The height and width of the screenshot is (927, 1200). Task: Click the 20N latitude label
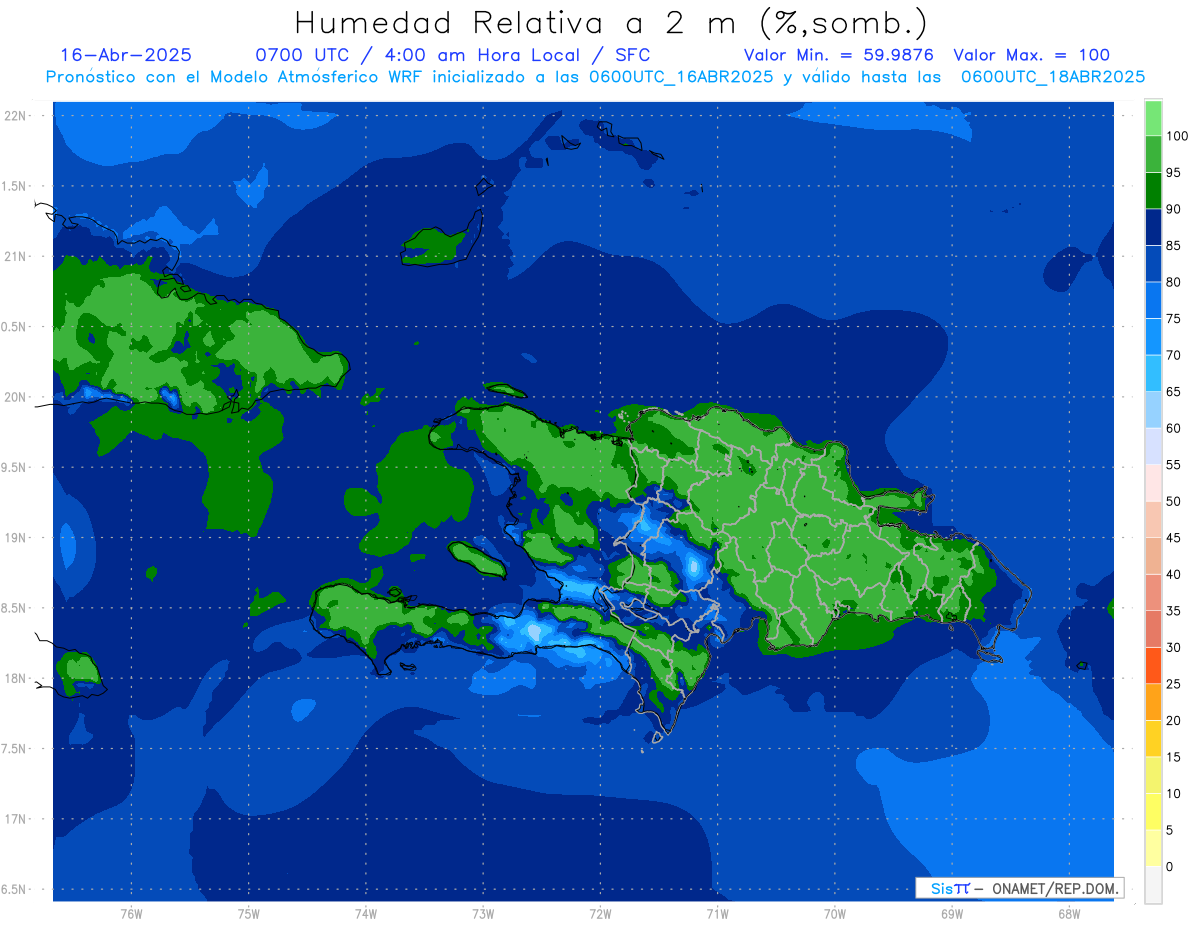16,397
